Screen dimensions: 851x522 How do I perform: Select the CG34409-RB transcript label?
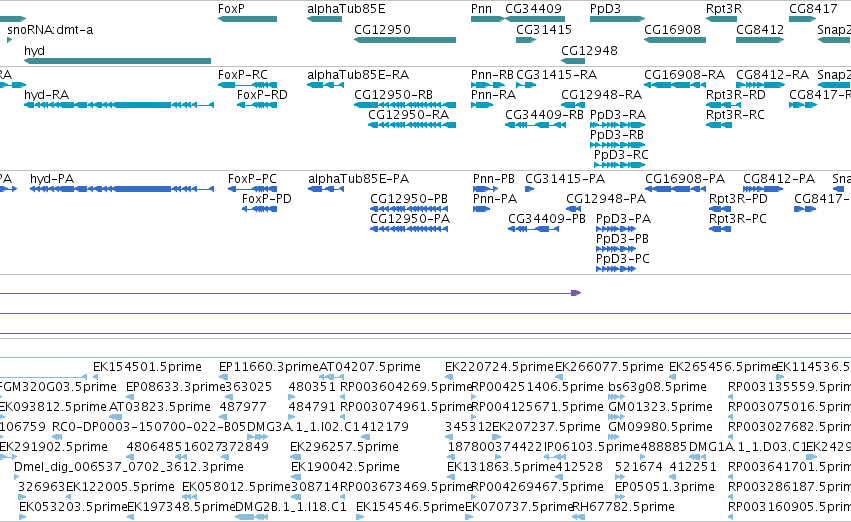(x=544, y=114)
